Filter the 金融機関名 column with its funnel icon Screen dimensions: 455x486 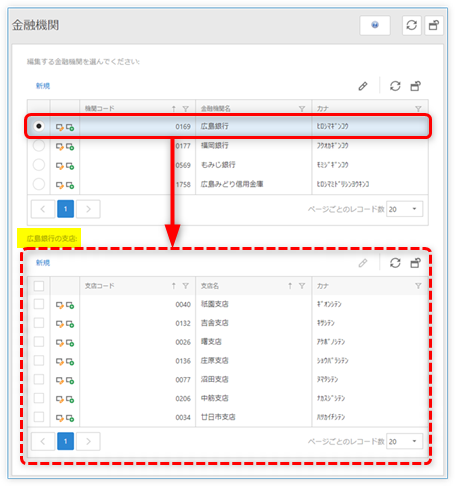click(302, 109)
